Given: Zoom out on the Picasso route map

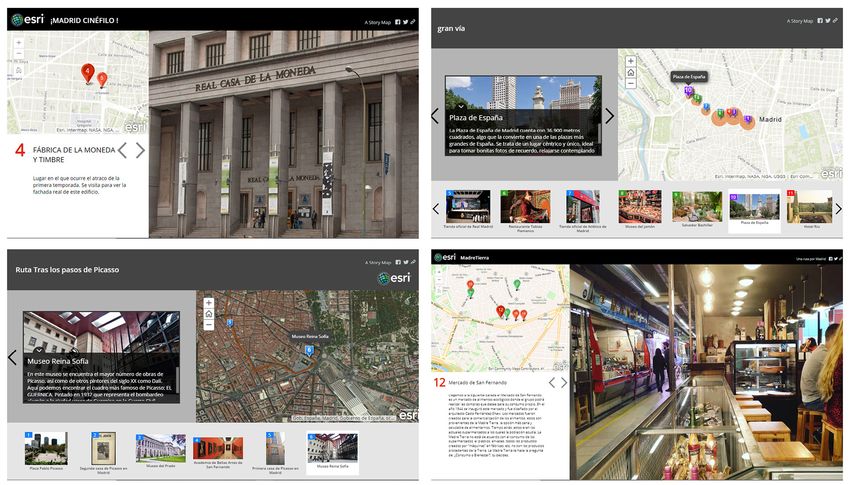Looking at the screenshot, I should tap(209, 325).
